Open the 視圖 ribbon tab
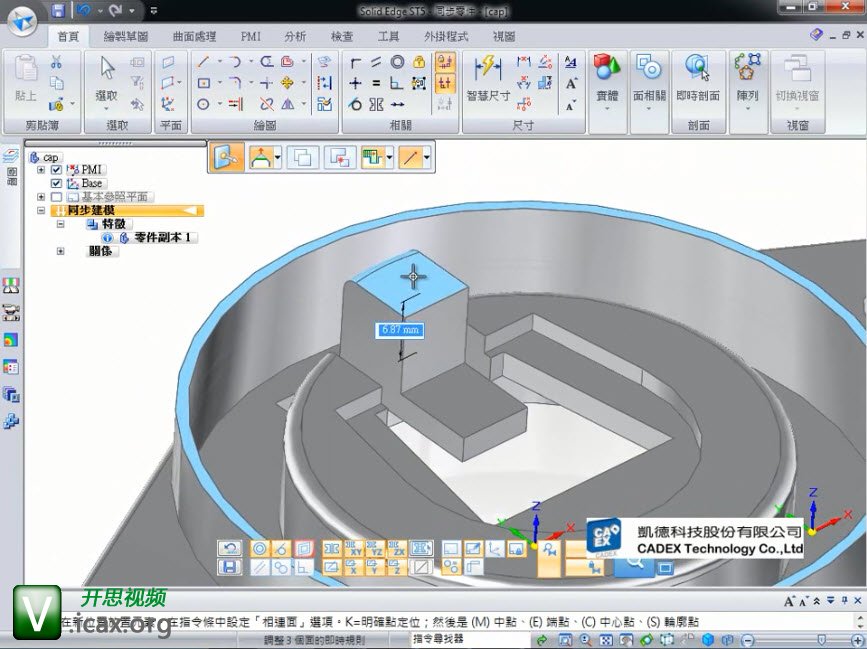 tap(504, 36)
